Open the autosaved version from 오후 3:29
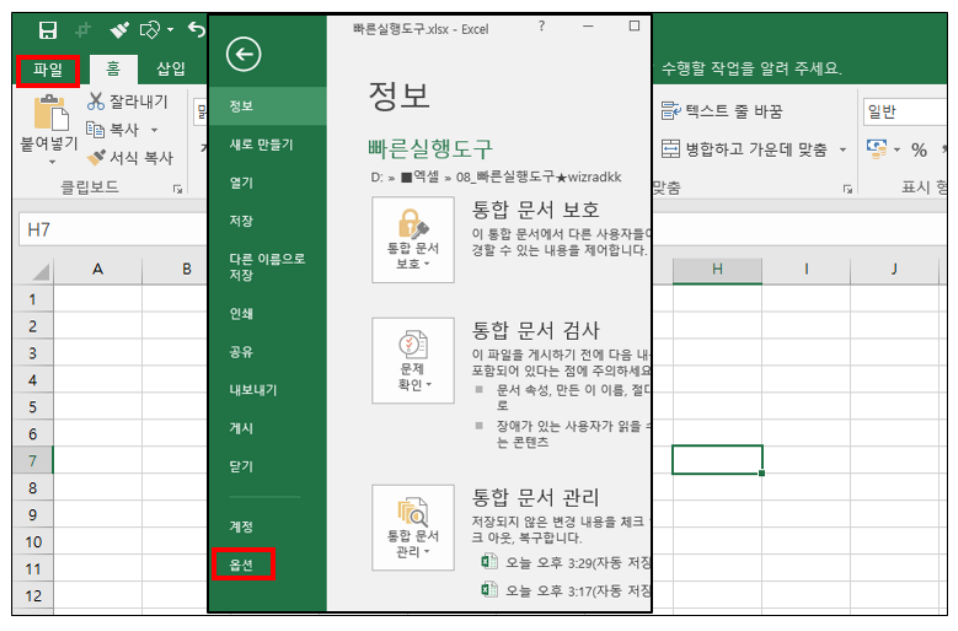 pos(565,562)
